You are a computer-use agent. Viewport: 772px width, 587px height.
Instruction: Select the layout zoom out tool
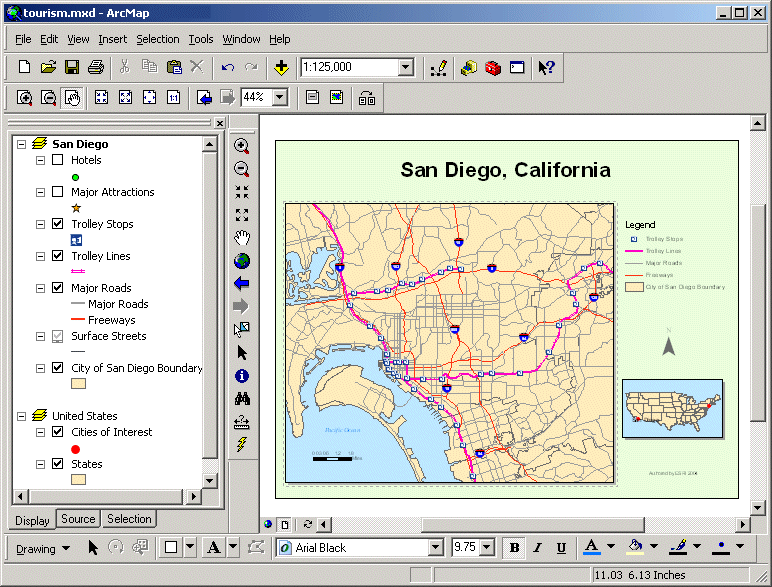(48, 98)
